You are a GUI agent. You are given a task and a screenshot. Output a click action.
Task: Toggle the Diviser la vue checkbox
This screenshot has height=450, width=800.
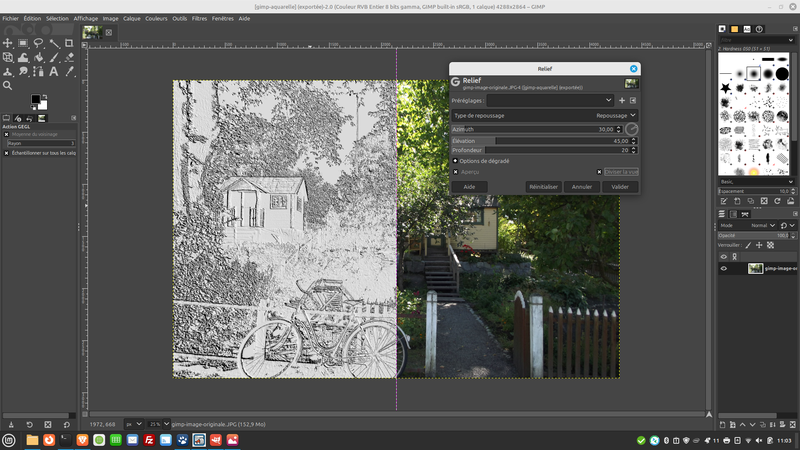[x=600, y=172]
